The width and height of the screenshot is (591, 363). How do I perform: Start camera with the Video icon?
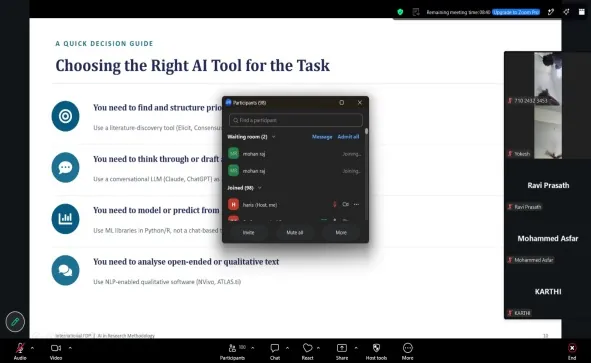56,348
